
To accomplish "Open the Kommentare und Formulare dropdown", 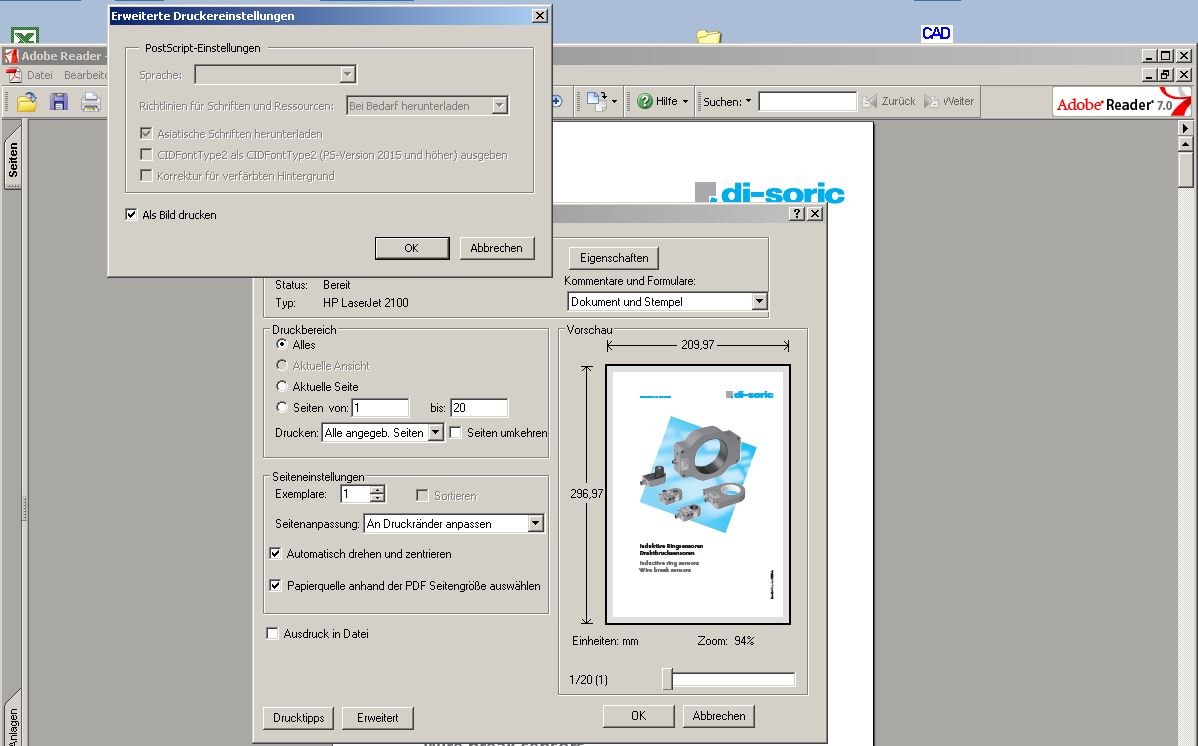I will (x=759, y=301).
